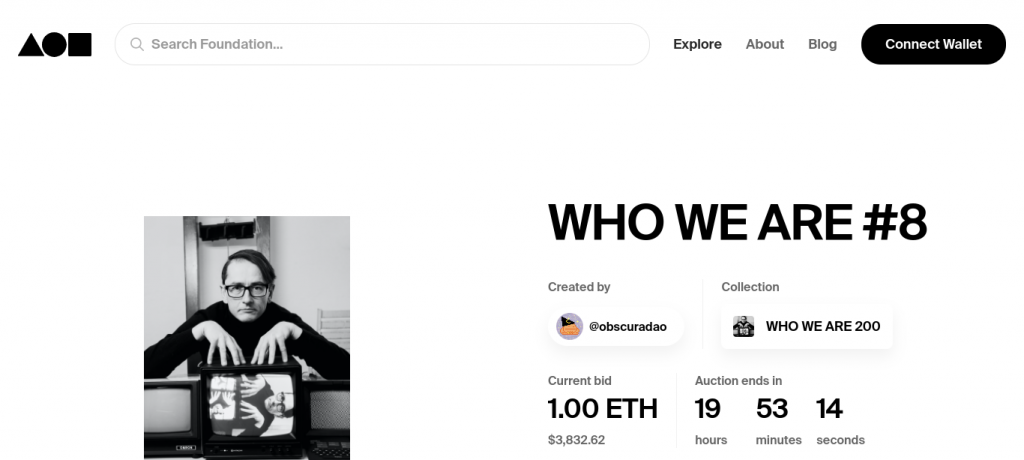Click the WHO WE ARE #8 title
The height and width of the screenshot is (460, 1024).
pos(737,223)
